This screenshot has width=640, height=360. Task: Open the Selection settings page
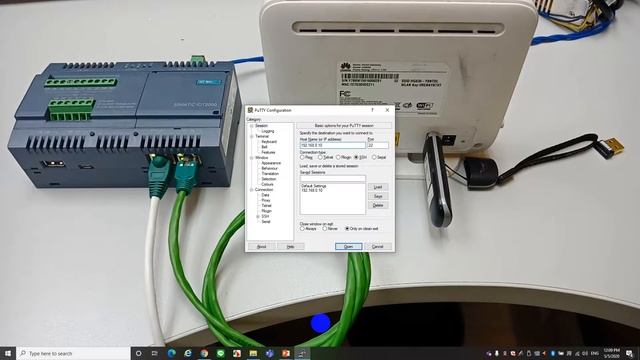(269, 179)
